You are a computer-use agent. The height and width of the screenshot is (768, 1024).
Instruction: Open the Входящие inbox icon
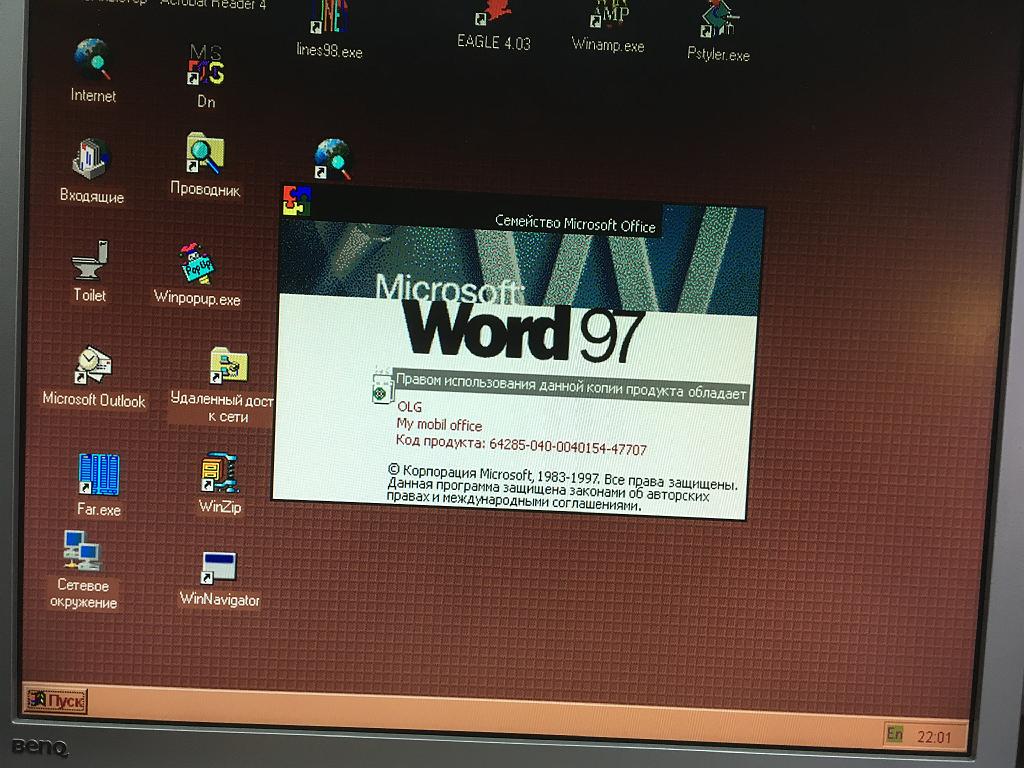[92, 160]
